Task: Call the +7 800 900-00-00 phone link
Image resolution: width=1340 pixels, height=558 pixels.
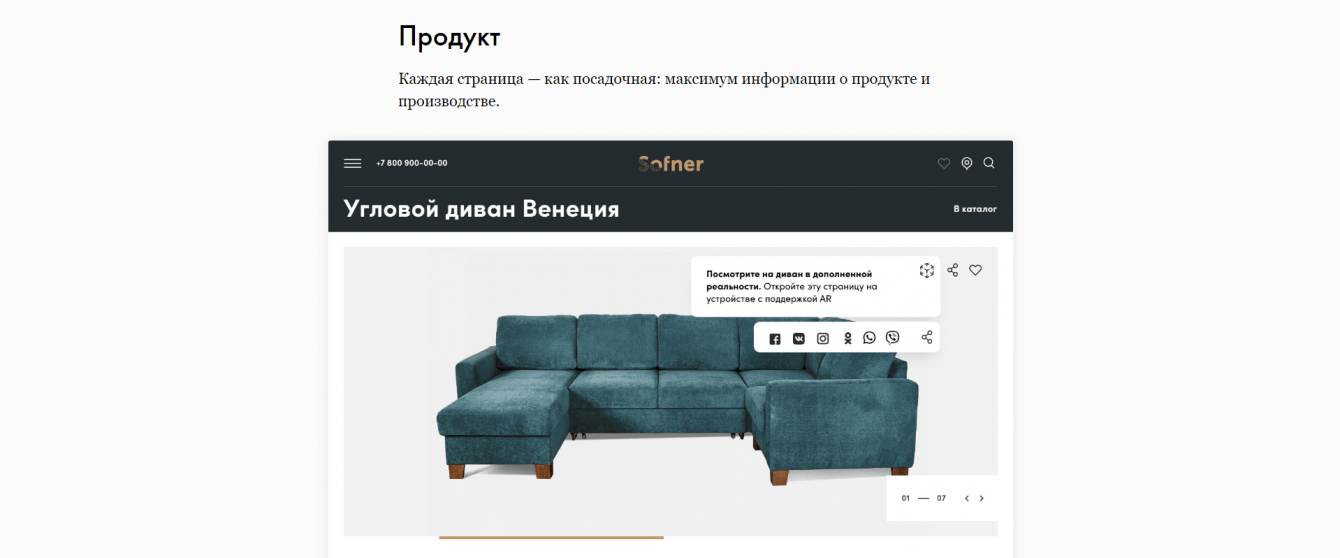Action: coord(412,163)
